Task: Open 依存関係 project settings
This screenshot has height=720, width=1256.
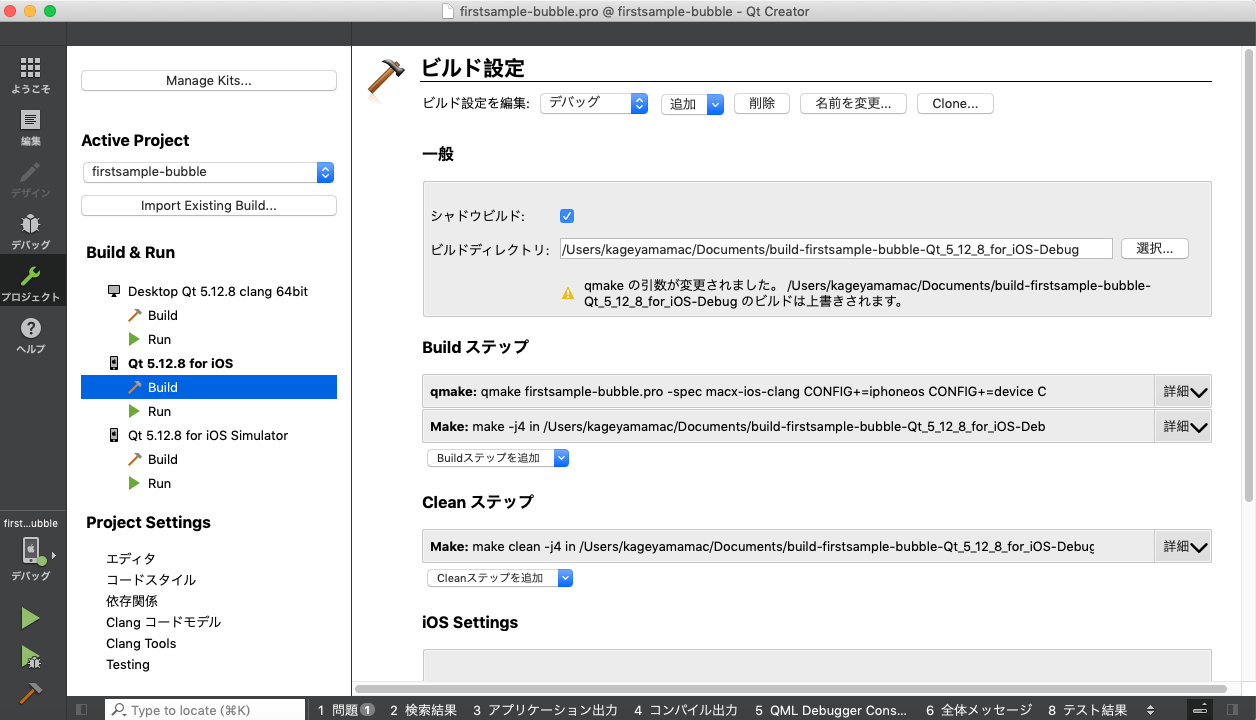Action: 132,601
